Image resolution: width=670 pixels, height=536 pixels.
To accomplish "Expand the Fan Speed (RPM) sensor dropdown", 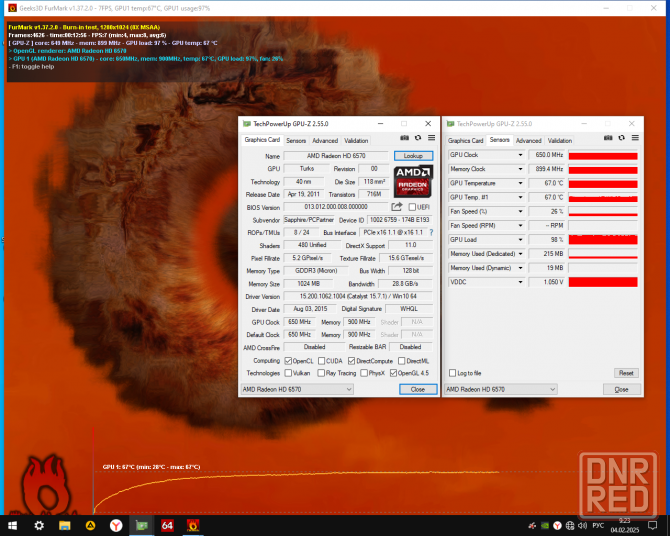I will pos(520,225).
